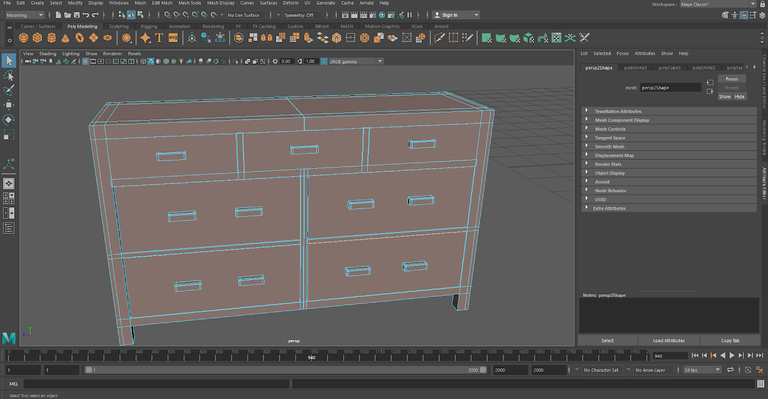The height and width of the screenshot is (399, 768).
Task: Click the Redo arrow in status line
Action: (96, 15)
